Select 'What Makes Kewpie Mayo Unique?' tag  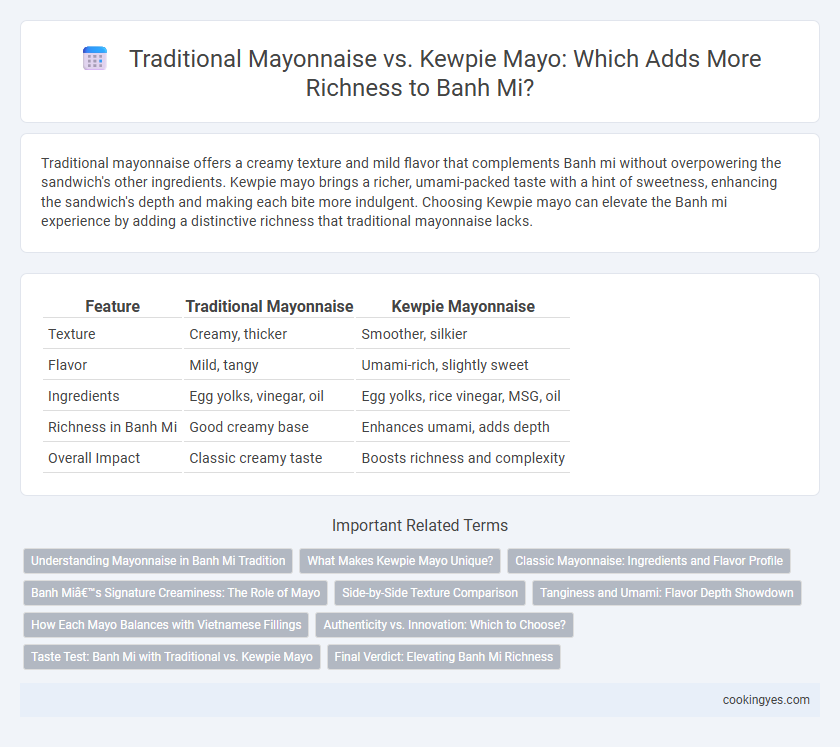pos(400,561)
